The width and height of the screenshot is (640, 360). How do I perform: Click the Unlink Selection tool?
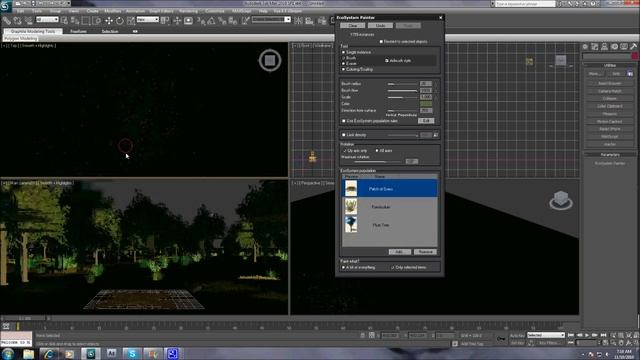pos(18,20)
